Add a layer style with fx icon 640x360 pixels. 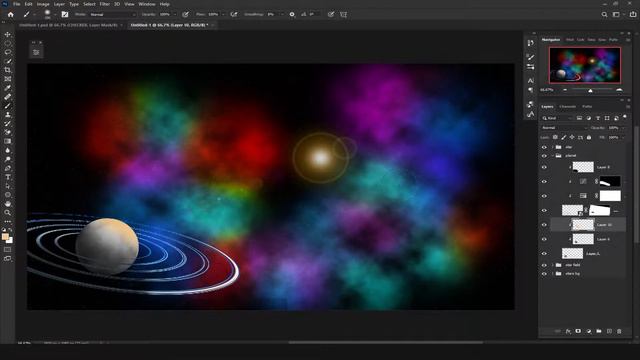click(x=568, y=331)
